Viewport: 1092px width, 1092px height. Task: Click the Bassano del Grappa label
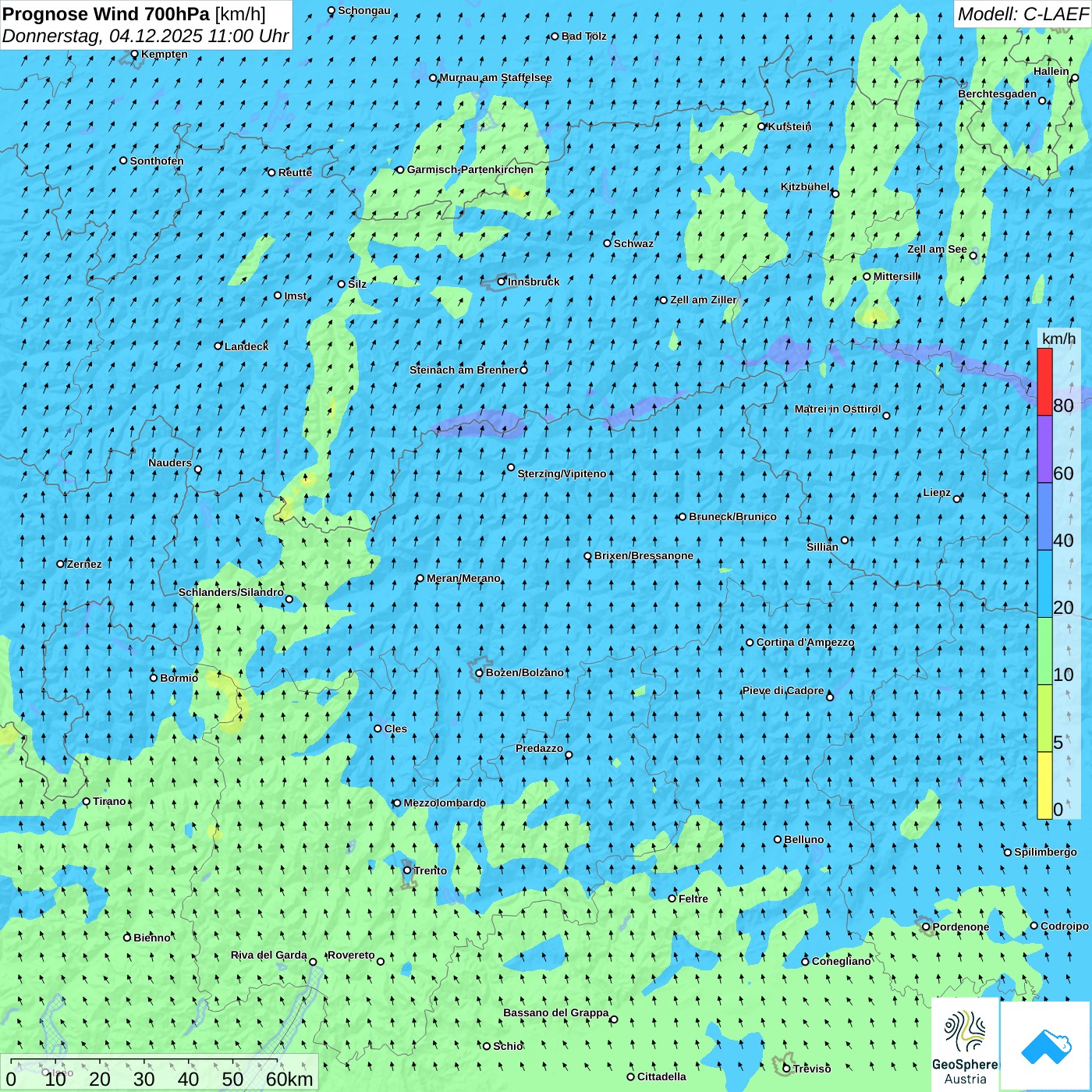click(556, 1012)
